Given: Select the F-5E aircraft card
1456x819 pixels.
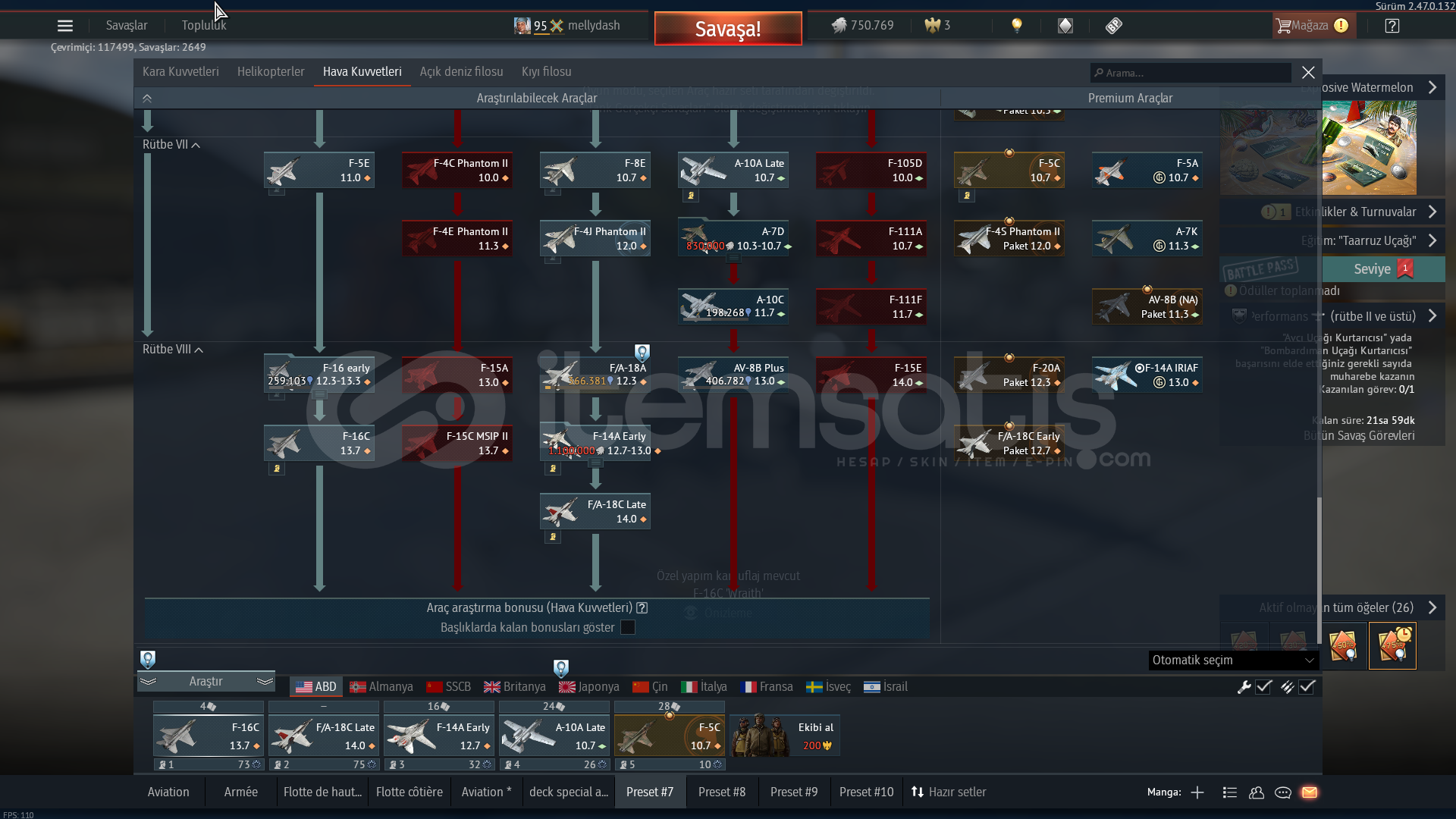Looking at the screenshot, I should 319,170.
